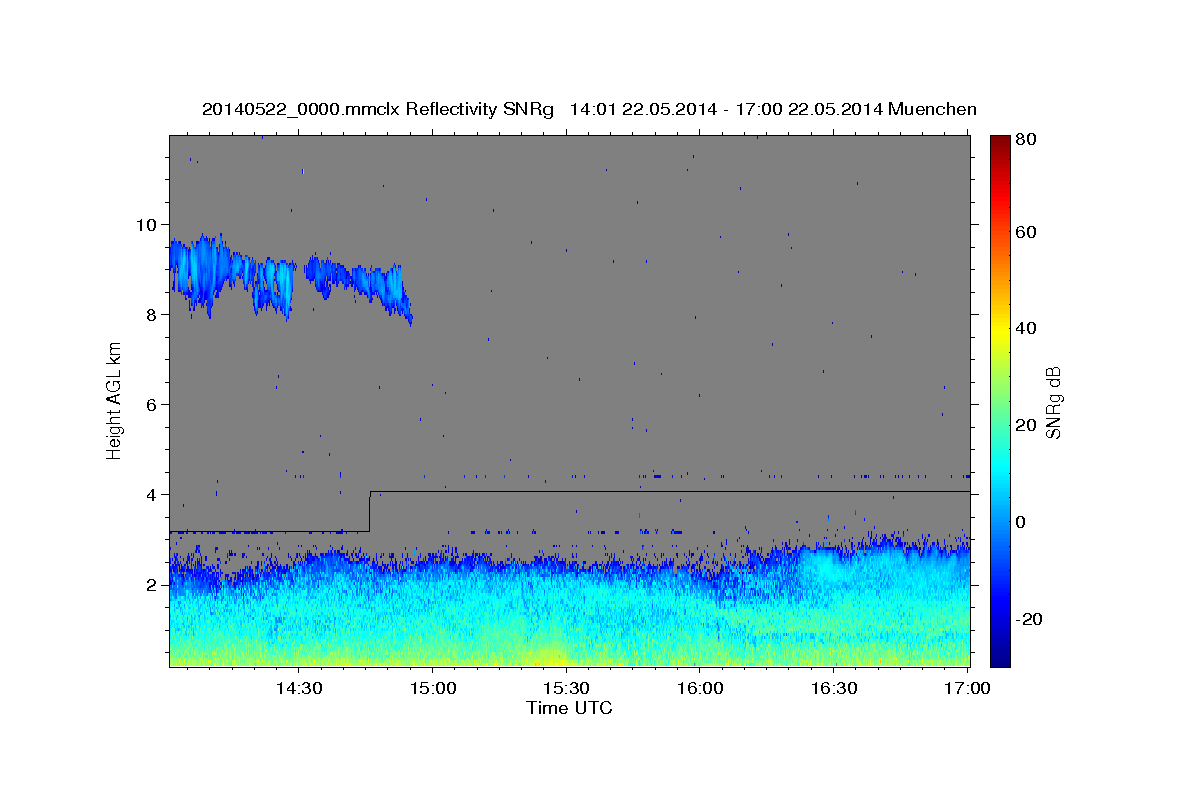Click the height tick label 8

pyautogui.click(x=151, y=314)
